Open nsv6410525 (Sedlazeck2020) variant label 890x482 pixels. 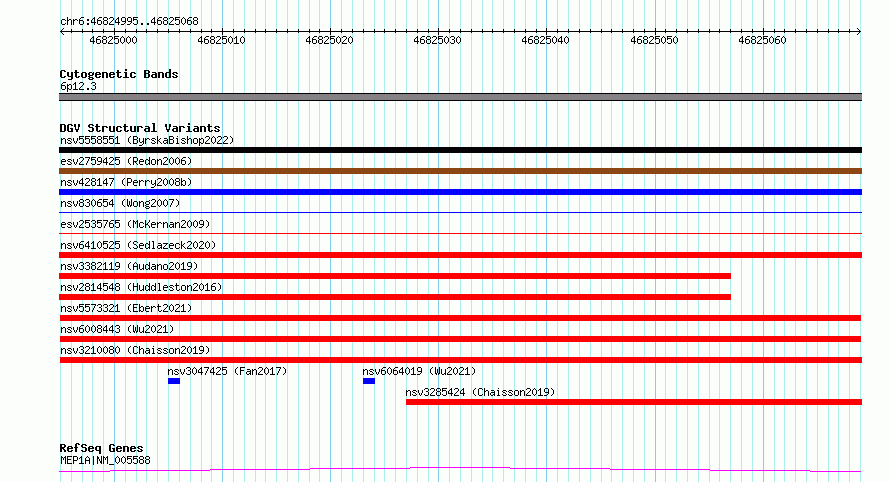pyautogui.click(x=138, y=245)
